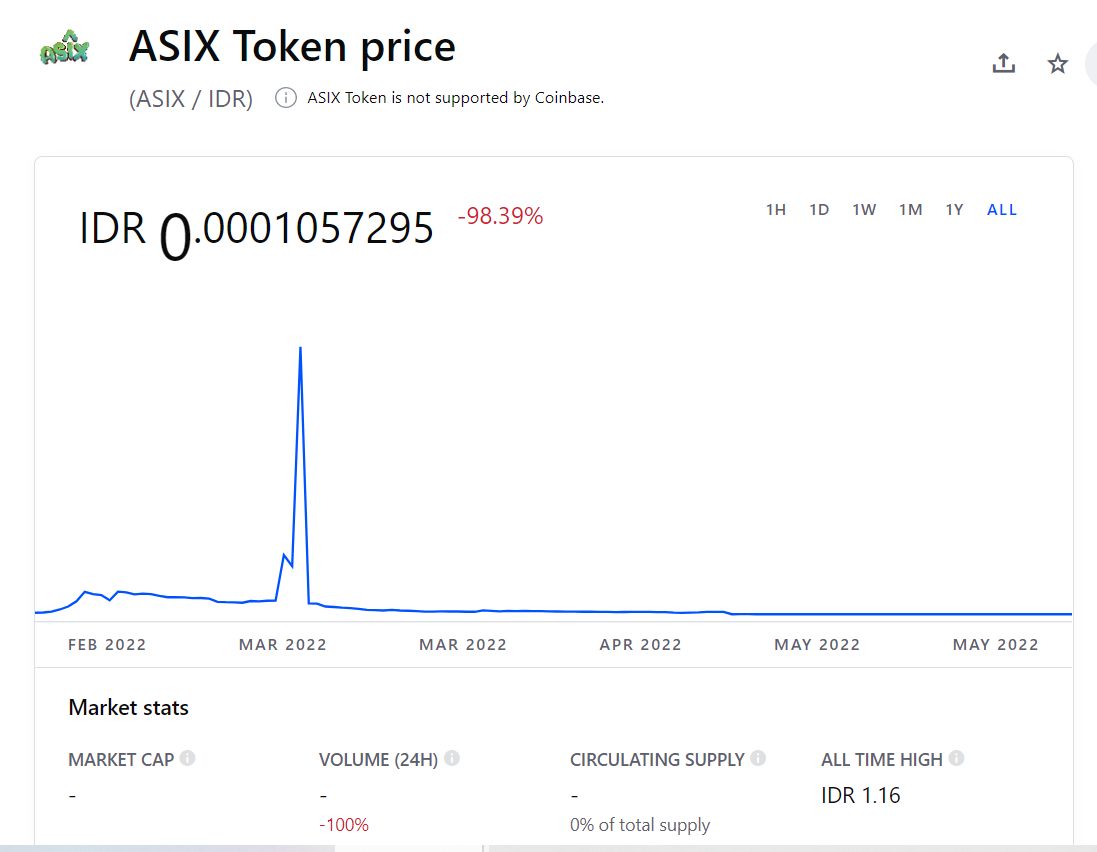The height and width of the screenshot is (852, 1097).
Task: Click the ASIX token logo icon
Action: click(63, 48)
